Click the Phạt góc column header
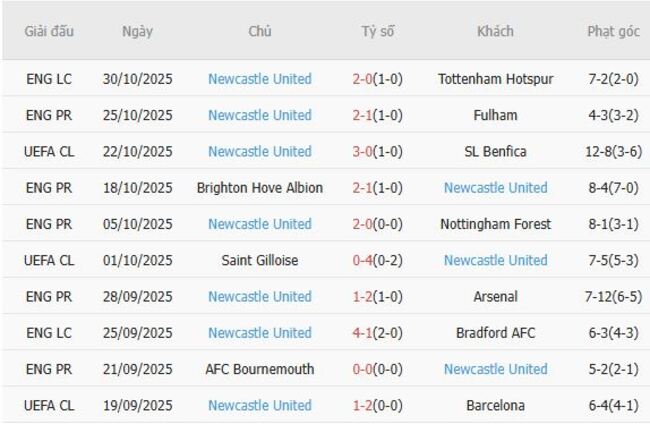The width and height of the screenshot is (650, 424). coord(613,31)
